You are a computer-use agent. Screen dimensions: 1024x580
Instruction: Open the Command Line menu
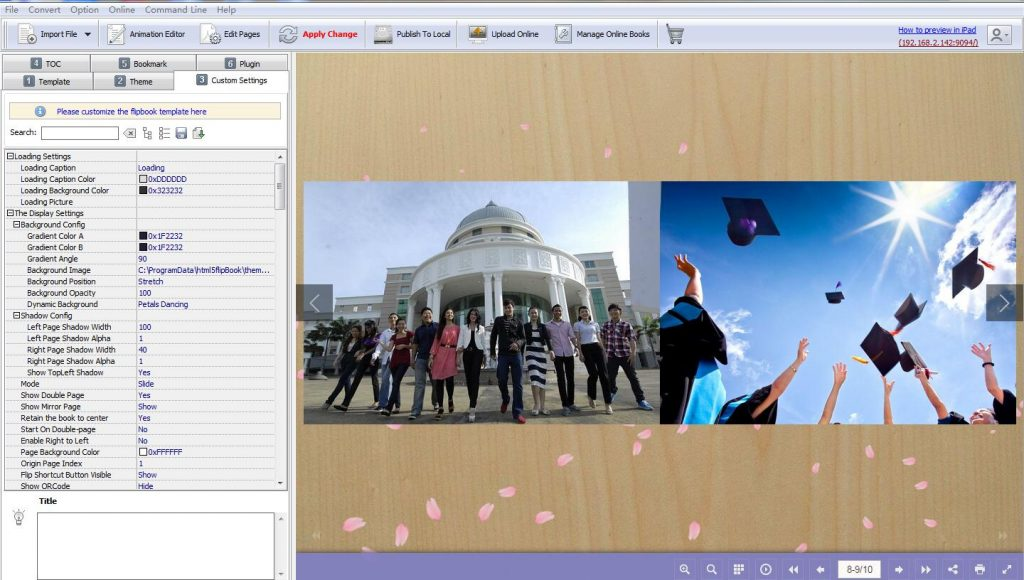(x=176, y=10)
